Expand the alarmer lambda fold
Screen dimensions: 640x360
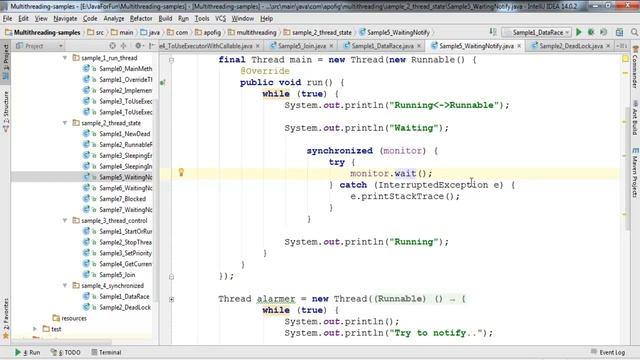(x=171, y=299)
